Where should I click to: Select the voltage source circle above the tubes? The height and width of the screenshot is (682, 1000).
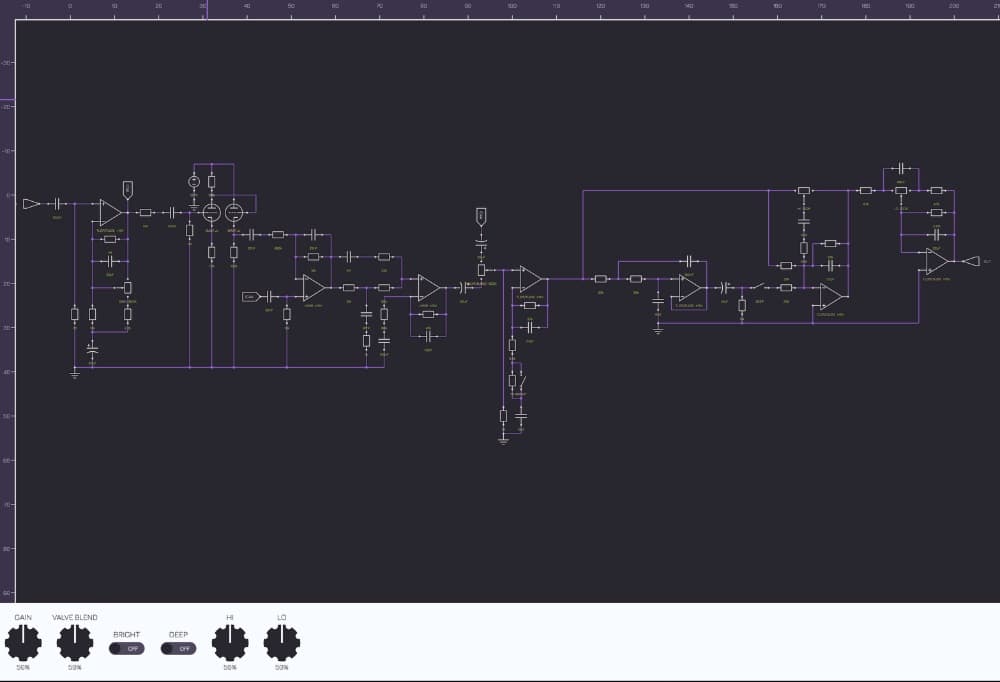pyautogui.click(x=194, y=182)
